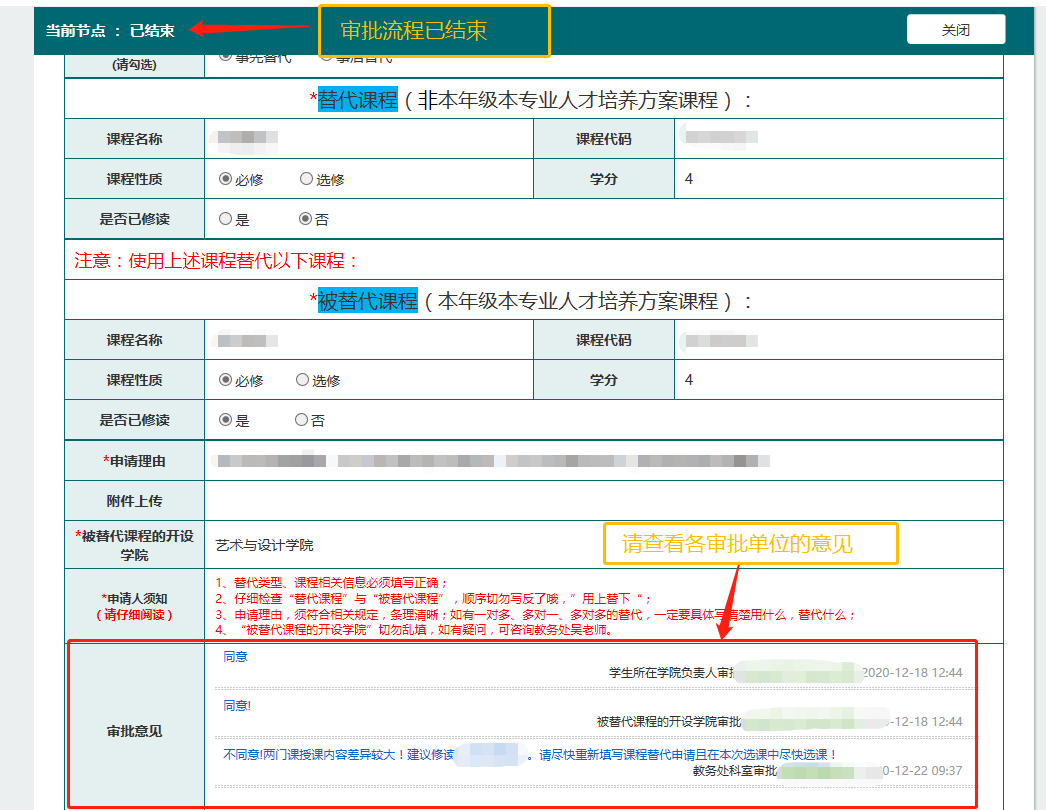Choose 否 for 替代课程 是否已修读
1046x810 pixels.
[x=306, y=219]
